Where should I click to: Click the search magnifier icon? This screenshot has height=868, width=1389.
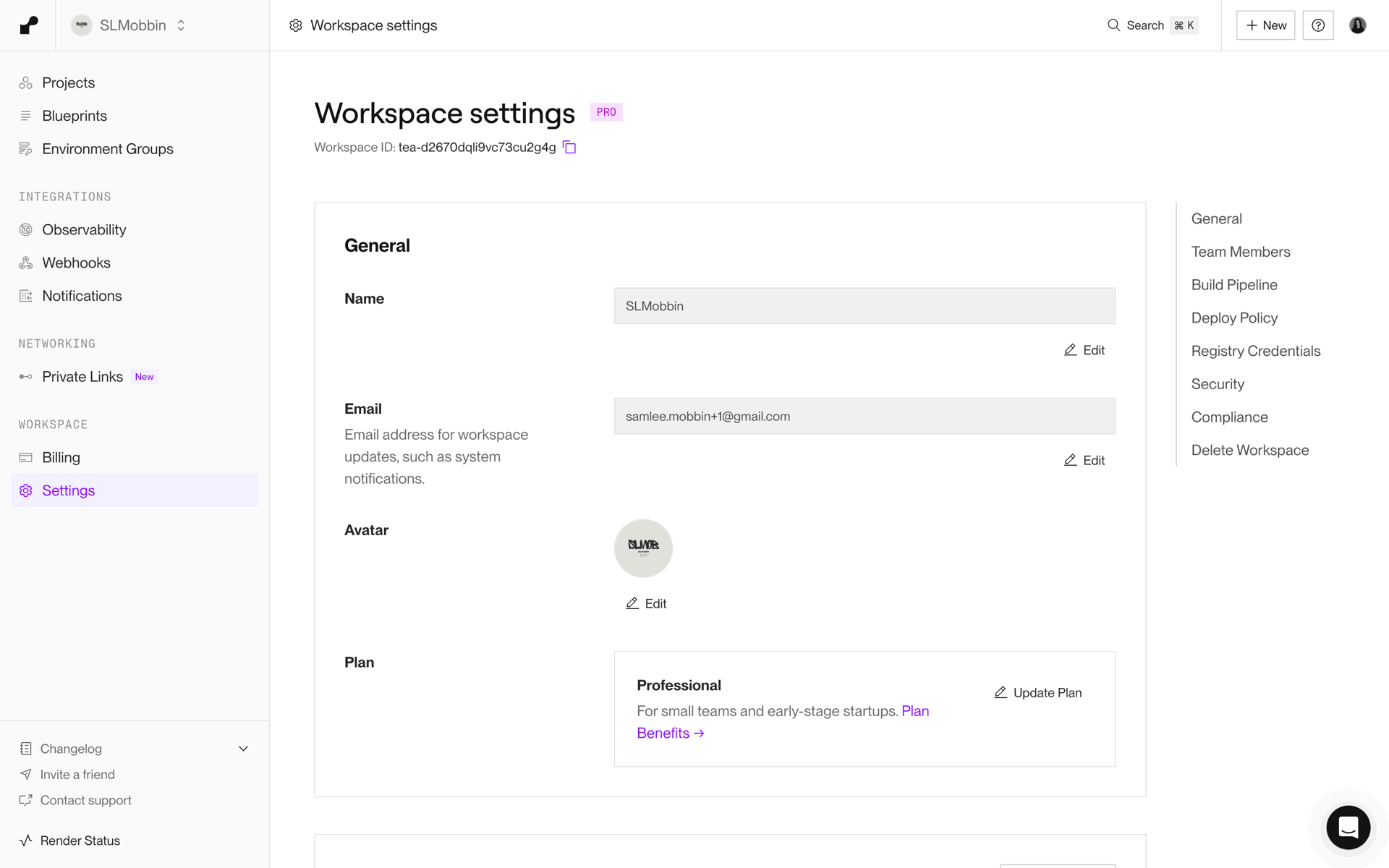tap(1113, 25)
